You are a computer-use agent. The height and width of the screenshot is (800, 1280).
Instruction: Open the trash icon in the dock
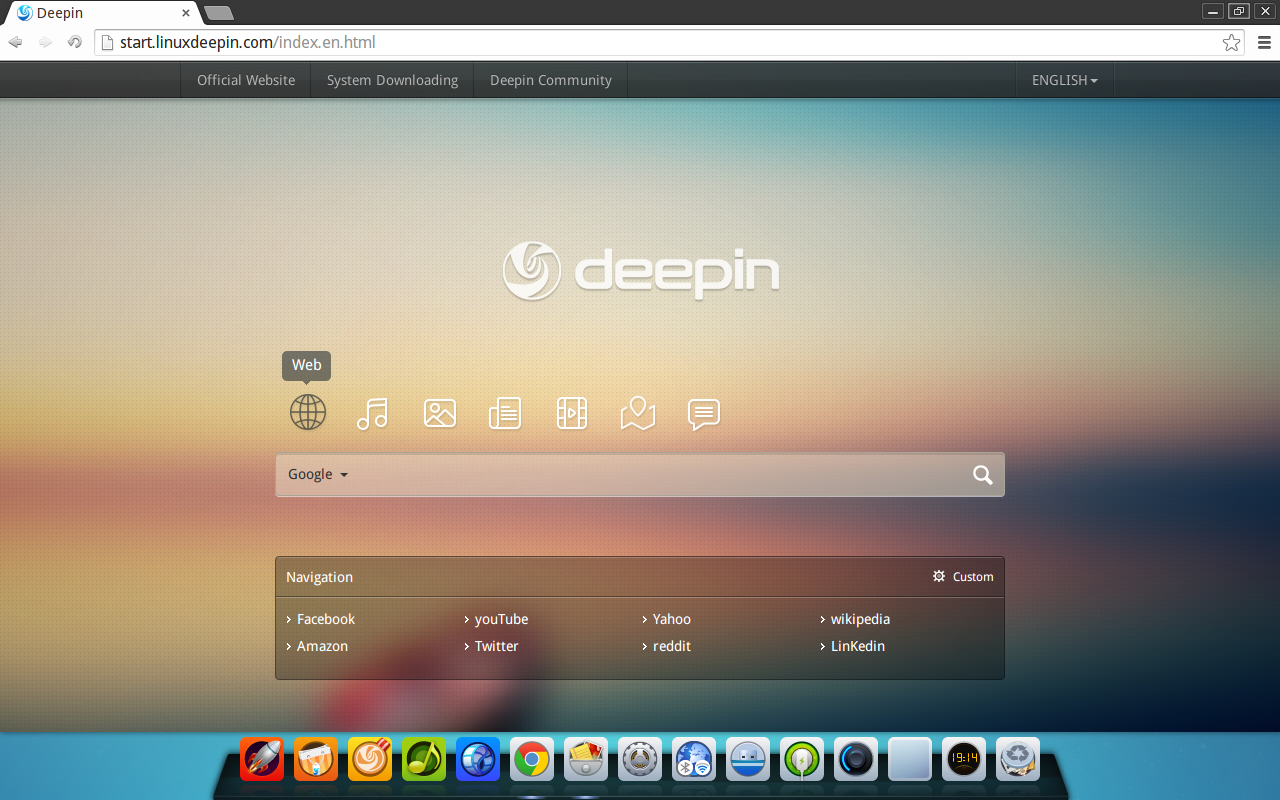point(1017,759)
